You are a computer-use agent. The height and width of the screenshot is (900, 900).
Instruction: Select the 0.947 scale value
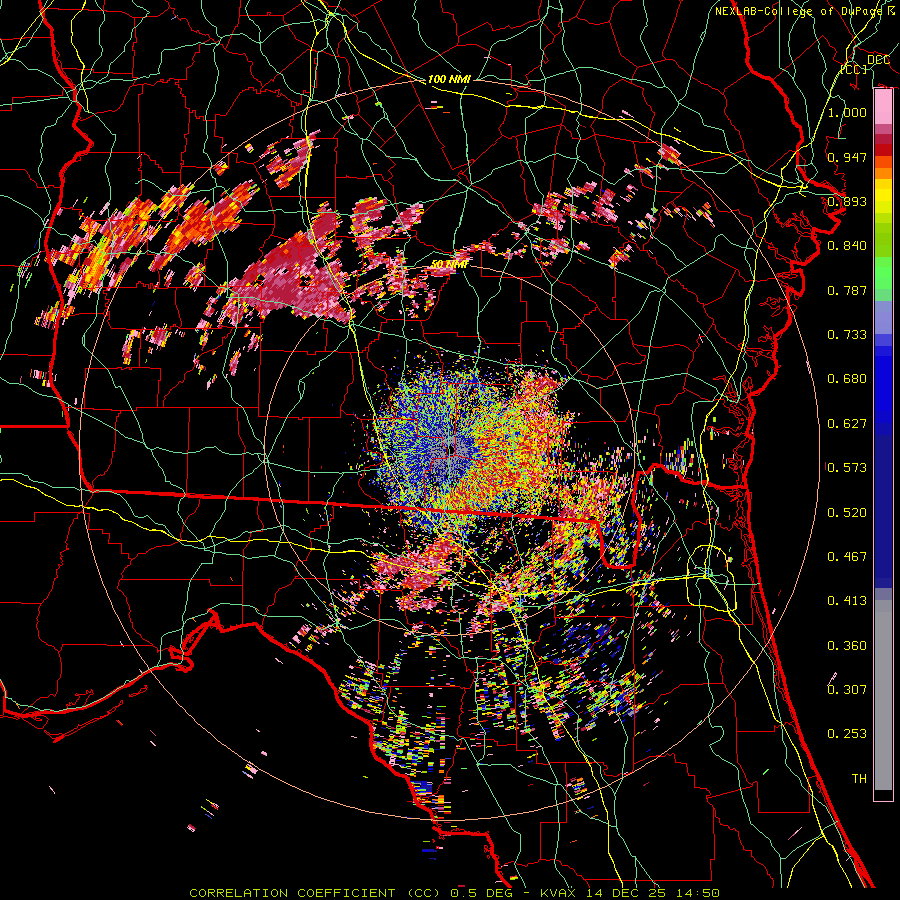pos(847,157)
